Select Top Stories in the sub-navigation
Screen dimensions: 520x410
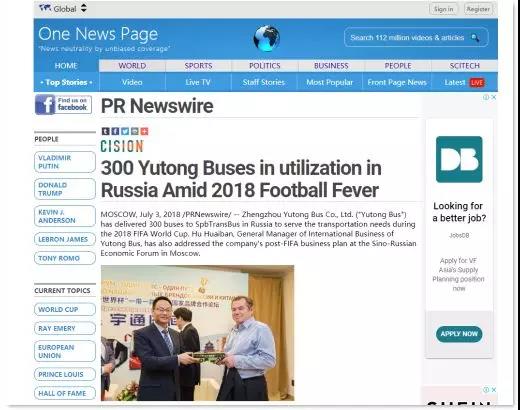[66, 82]
